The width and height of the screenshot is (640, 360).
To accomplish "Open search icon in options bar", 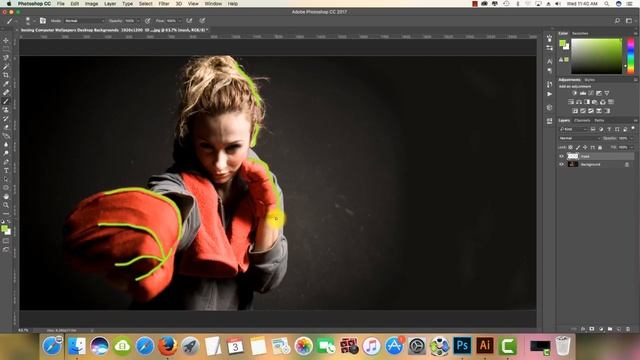I will coord(617,20).
